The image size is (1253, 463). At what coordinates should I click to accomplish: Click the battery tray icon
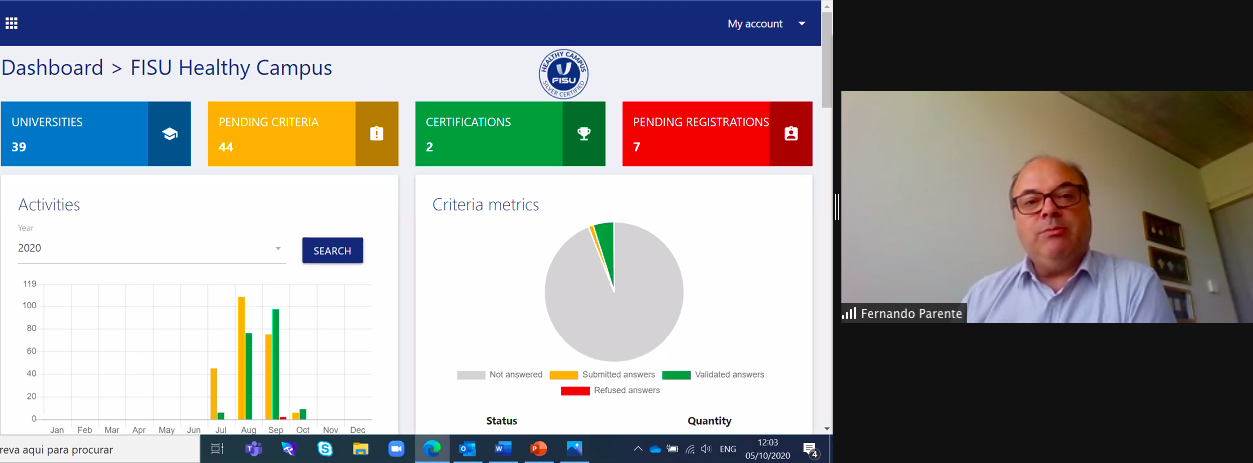click(673, 449)
